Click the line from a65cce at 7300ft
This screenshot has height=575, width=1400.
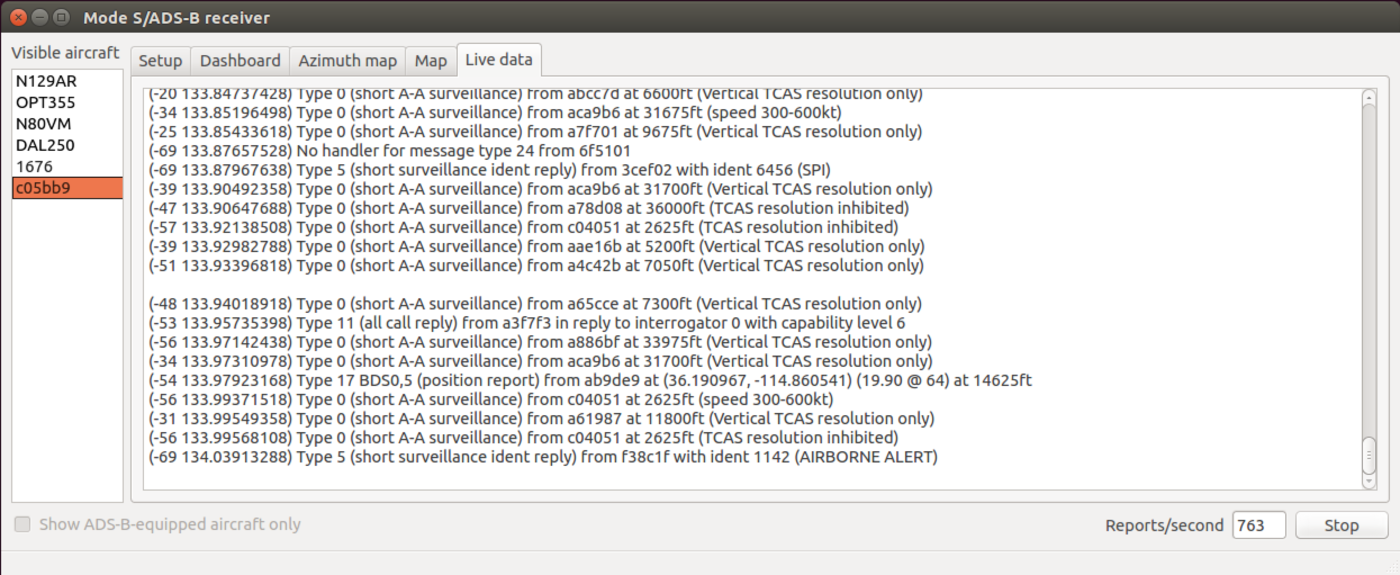click(535, 304)
